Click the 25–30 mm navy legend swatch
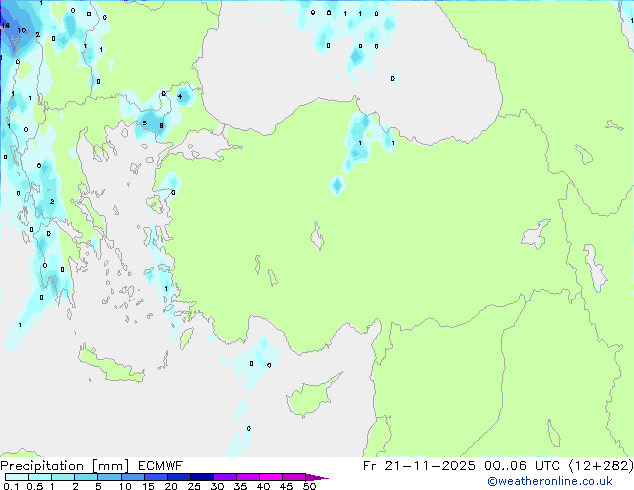Image resolution: width=634 pixels, height=490 pixels. point(202,477)
